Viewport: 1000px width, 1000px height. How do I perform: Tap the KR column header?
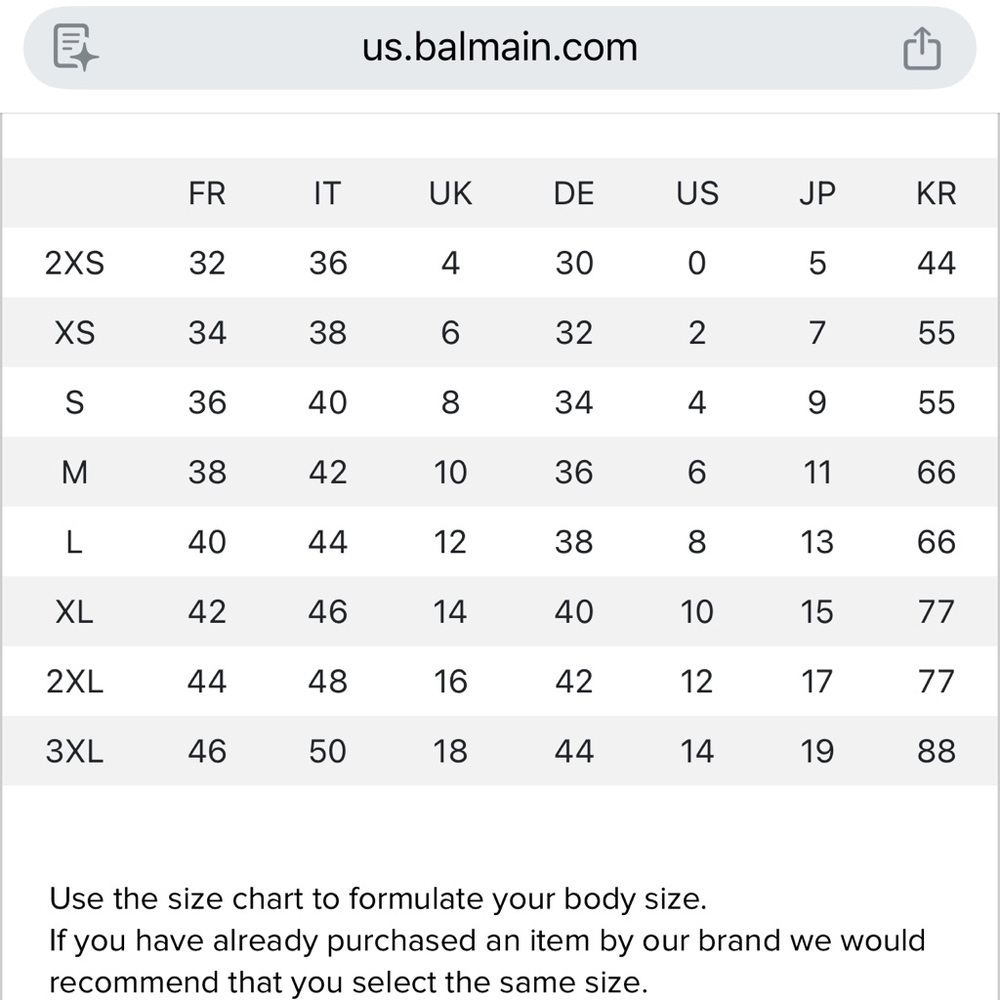[x=936, y=193]
